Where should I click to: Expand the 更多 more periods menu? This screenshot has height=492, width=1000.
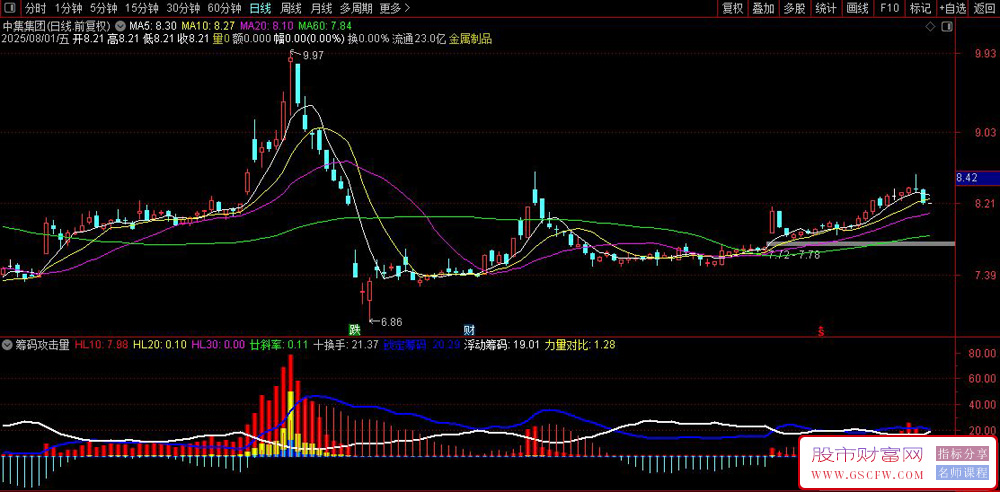tap(395, 8)
